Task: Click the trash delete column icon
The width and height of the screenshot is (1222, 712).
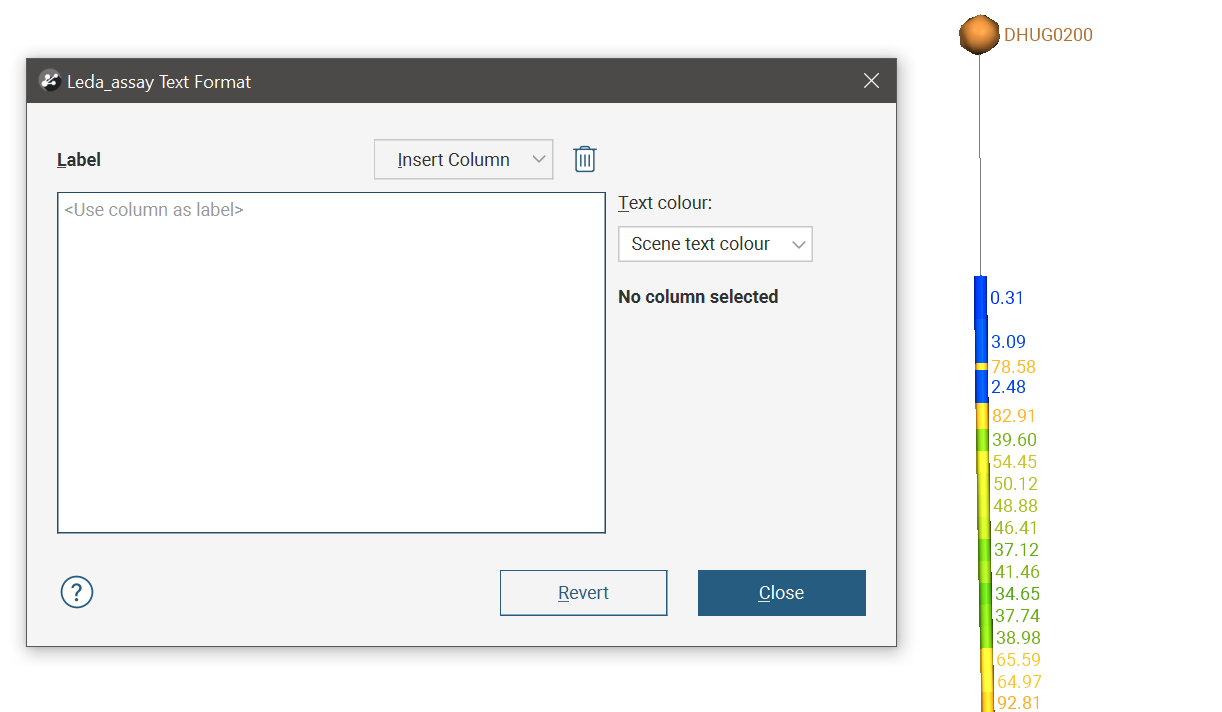Action: 585,159
